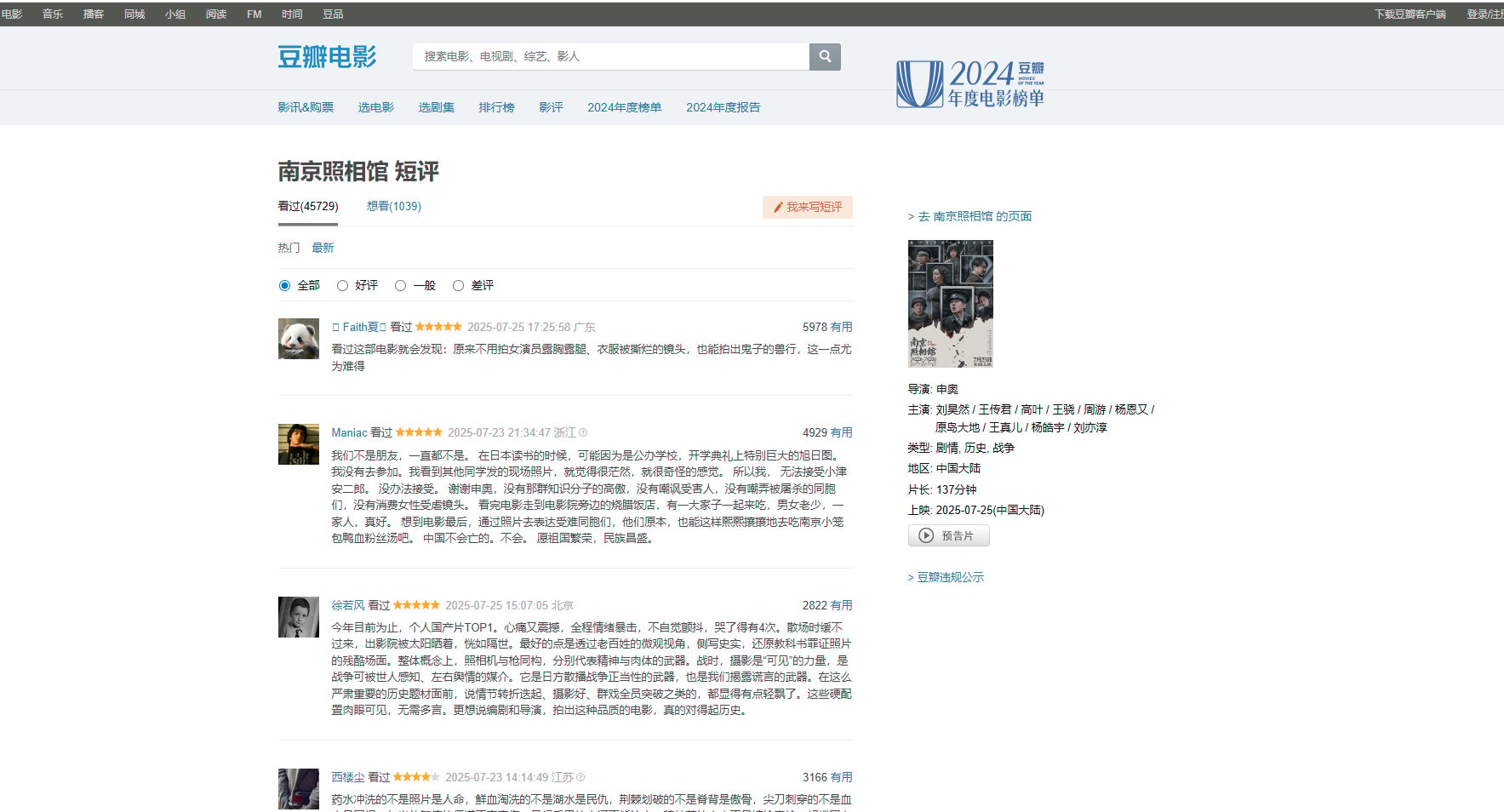Click 下载豆瓣客户端 in the top bar
The height and width of the screenshot is (812, 1504).
pyautogui.click(x=1410, y=14)
